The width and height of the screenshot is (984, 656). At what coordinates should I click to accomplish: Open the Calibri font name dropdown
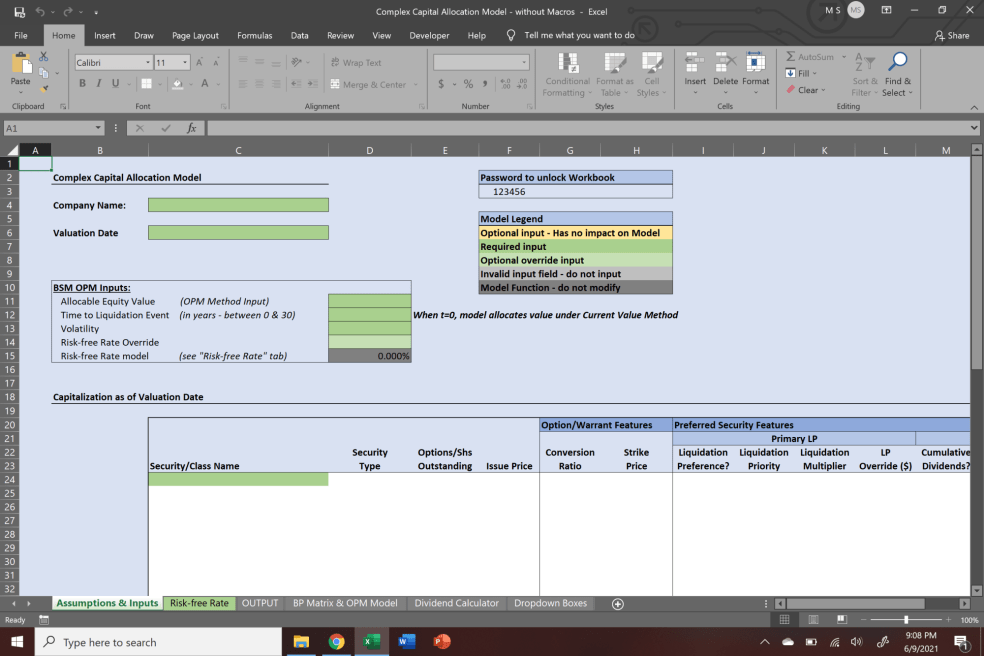[x=148, y=62]
